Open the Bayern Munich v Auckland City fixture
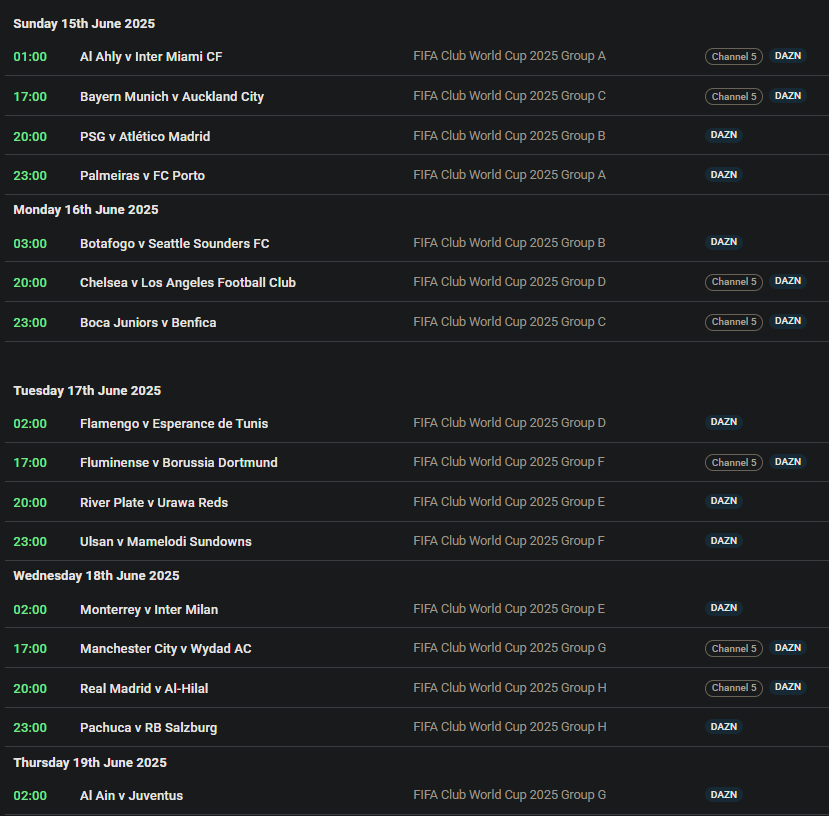The width and height of the screenshot is (829, 816). coord(172,97)
